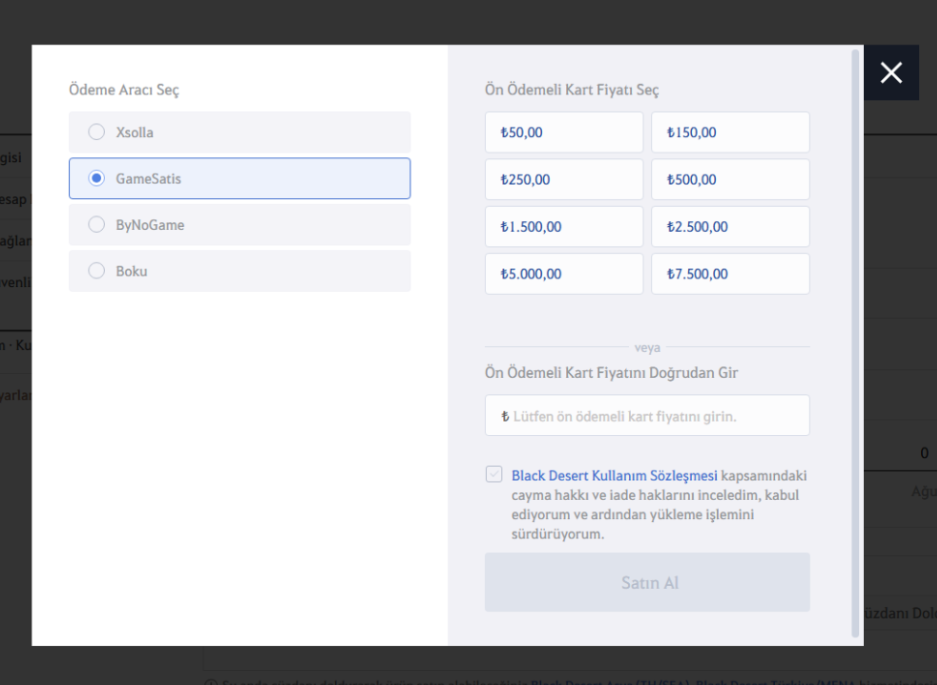Viewport: 937px width, 685px height.
Task: Close the payment dialog with X
Action: [891, 73]
